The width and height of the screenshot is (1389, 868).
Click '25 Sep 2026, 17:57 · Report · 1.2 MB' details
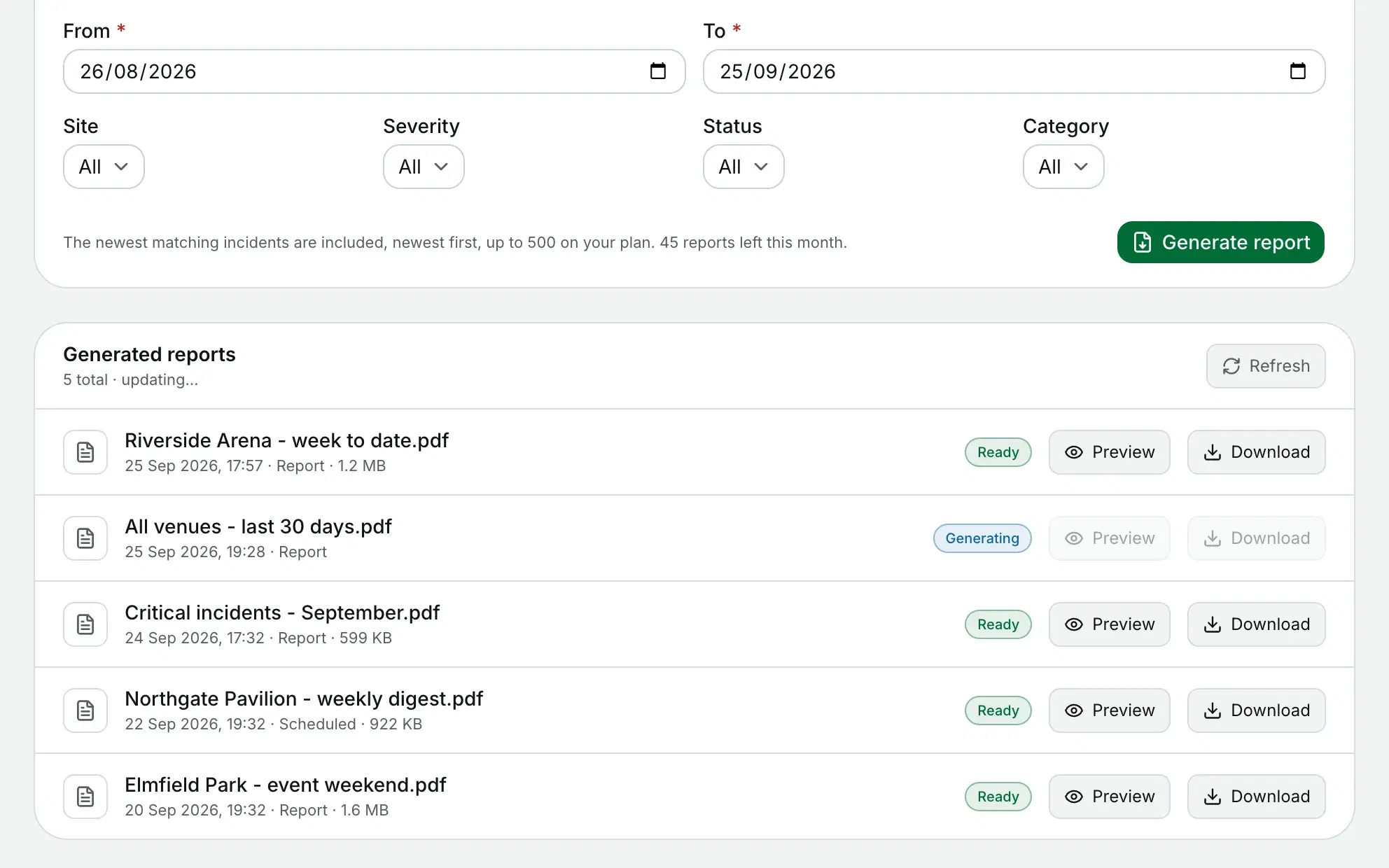(256, 465)
